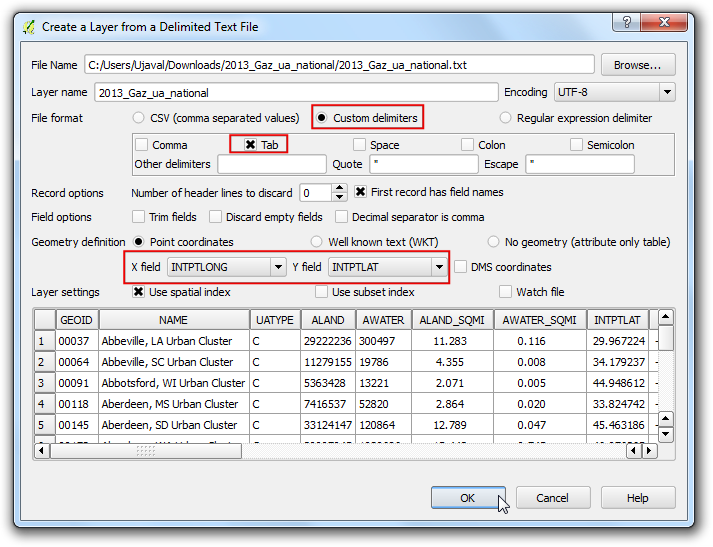
Task: Click inside the Layer name field
Action: tap(296, 92)
